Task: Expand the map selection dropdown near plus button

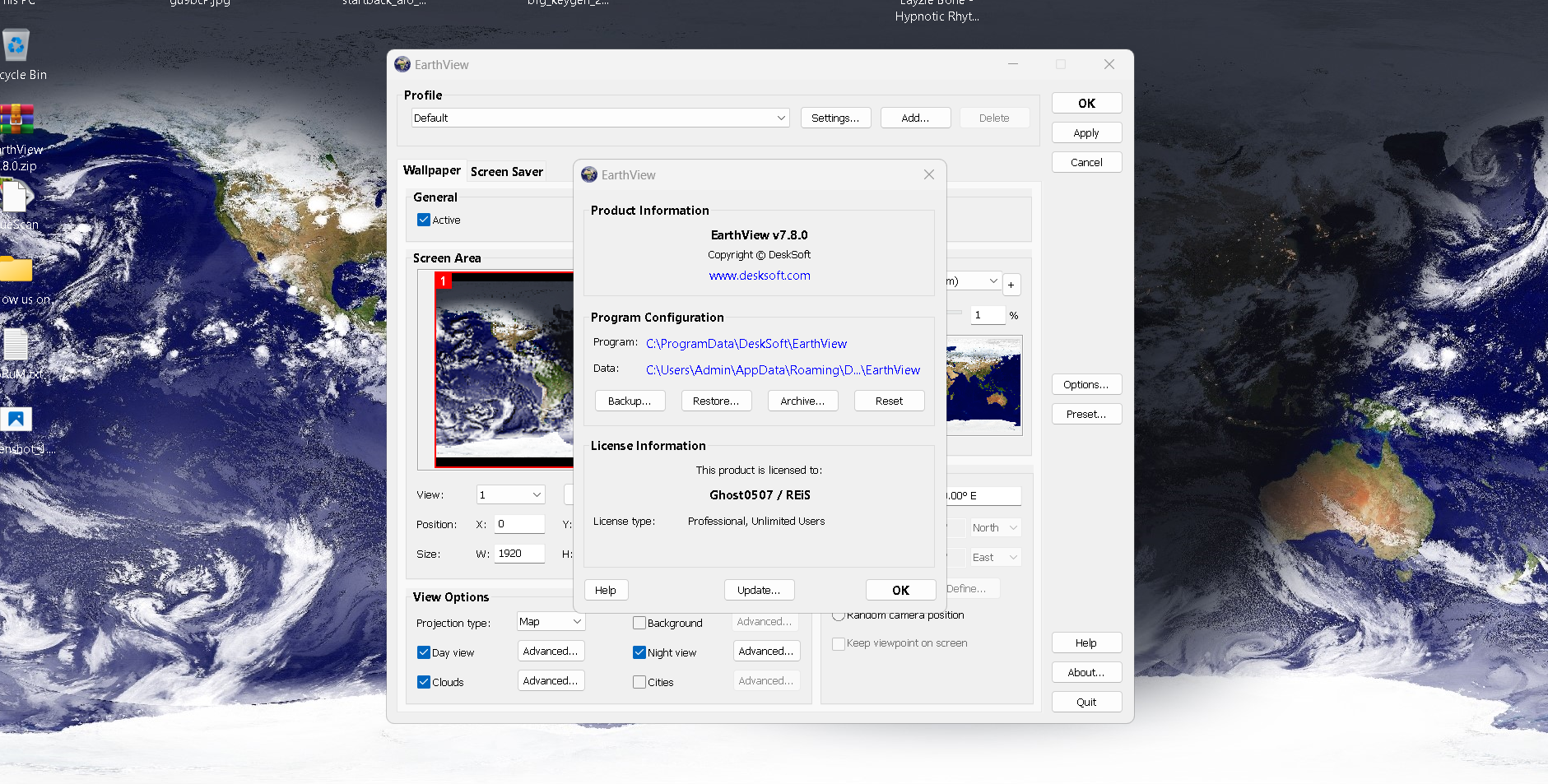Action: click(x=974, y=281)
